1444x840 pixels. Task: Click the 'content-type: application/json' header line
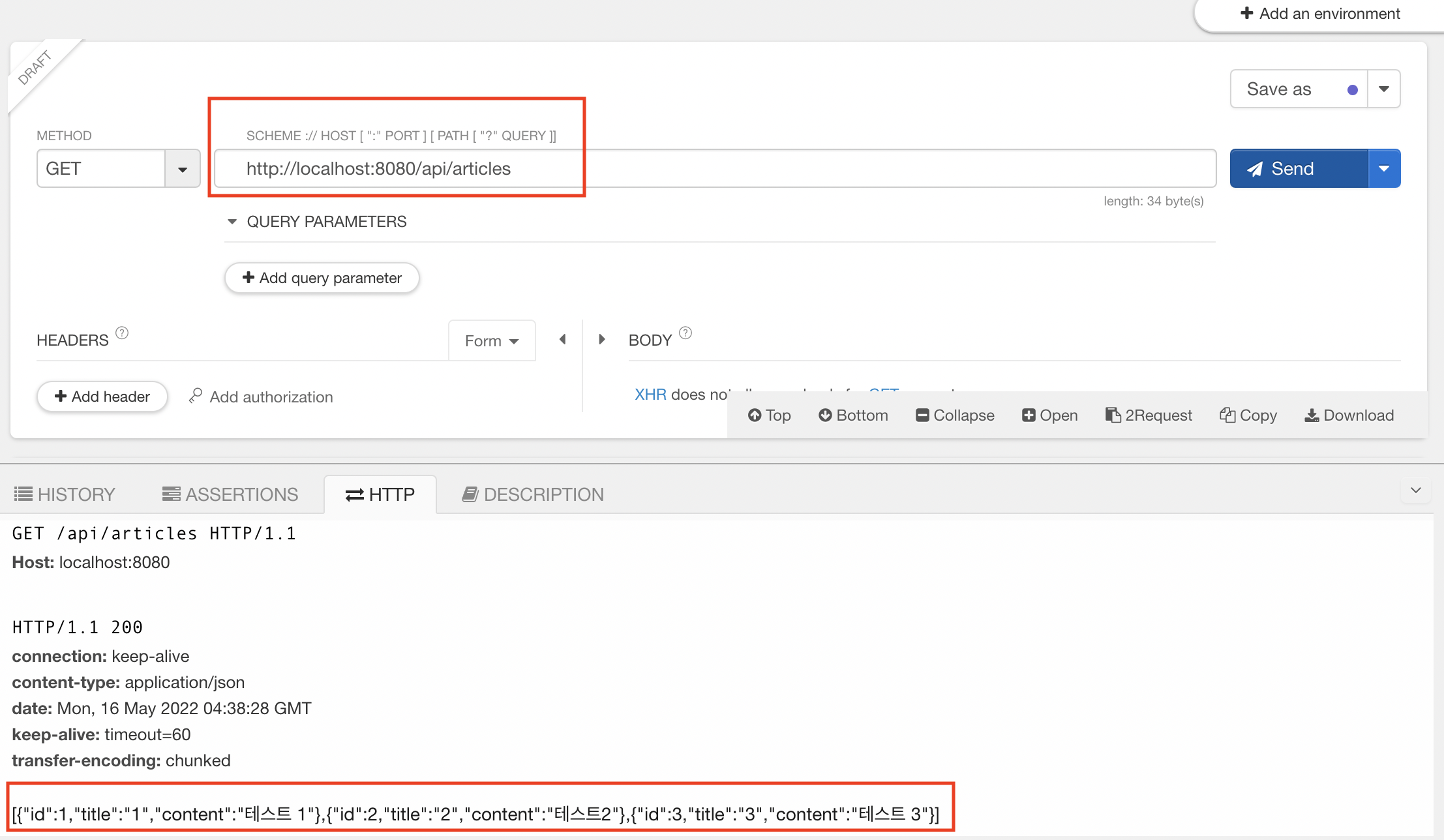(128, 682)
